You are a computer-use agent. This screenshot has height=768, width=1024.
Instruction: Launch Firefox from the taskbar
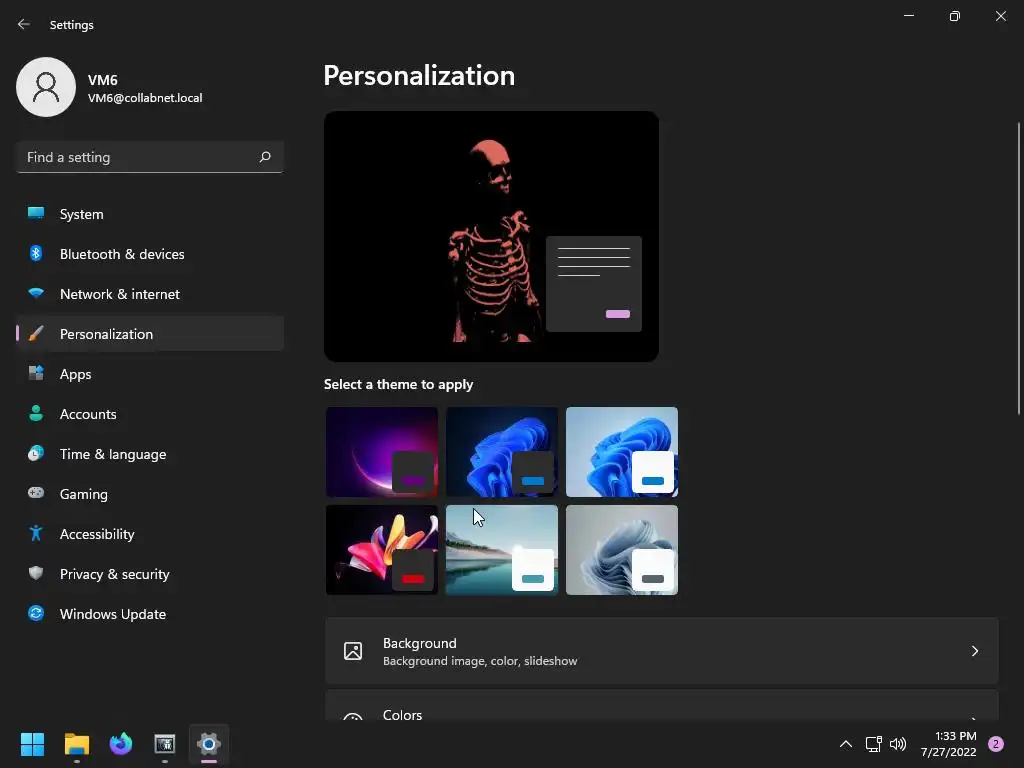[x=121, y=744]
